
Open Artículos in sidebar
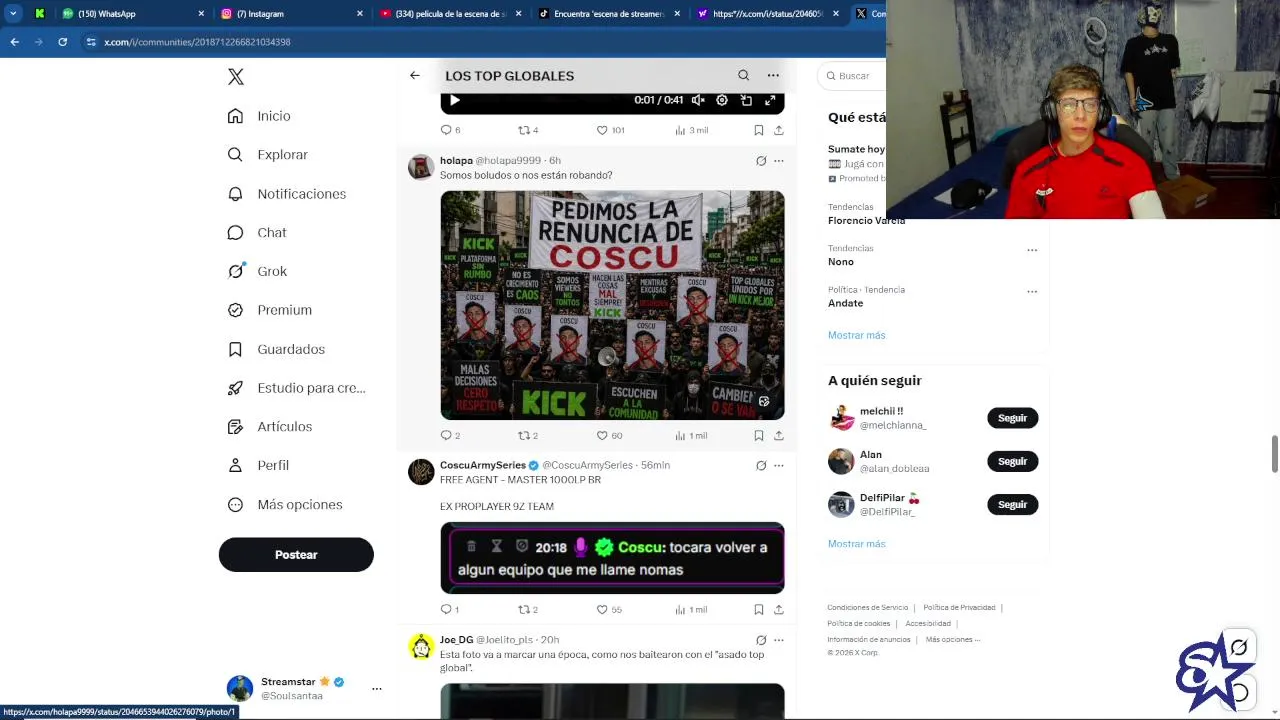pos(269,427)
